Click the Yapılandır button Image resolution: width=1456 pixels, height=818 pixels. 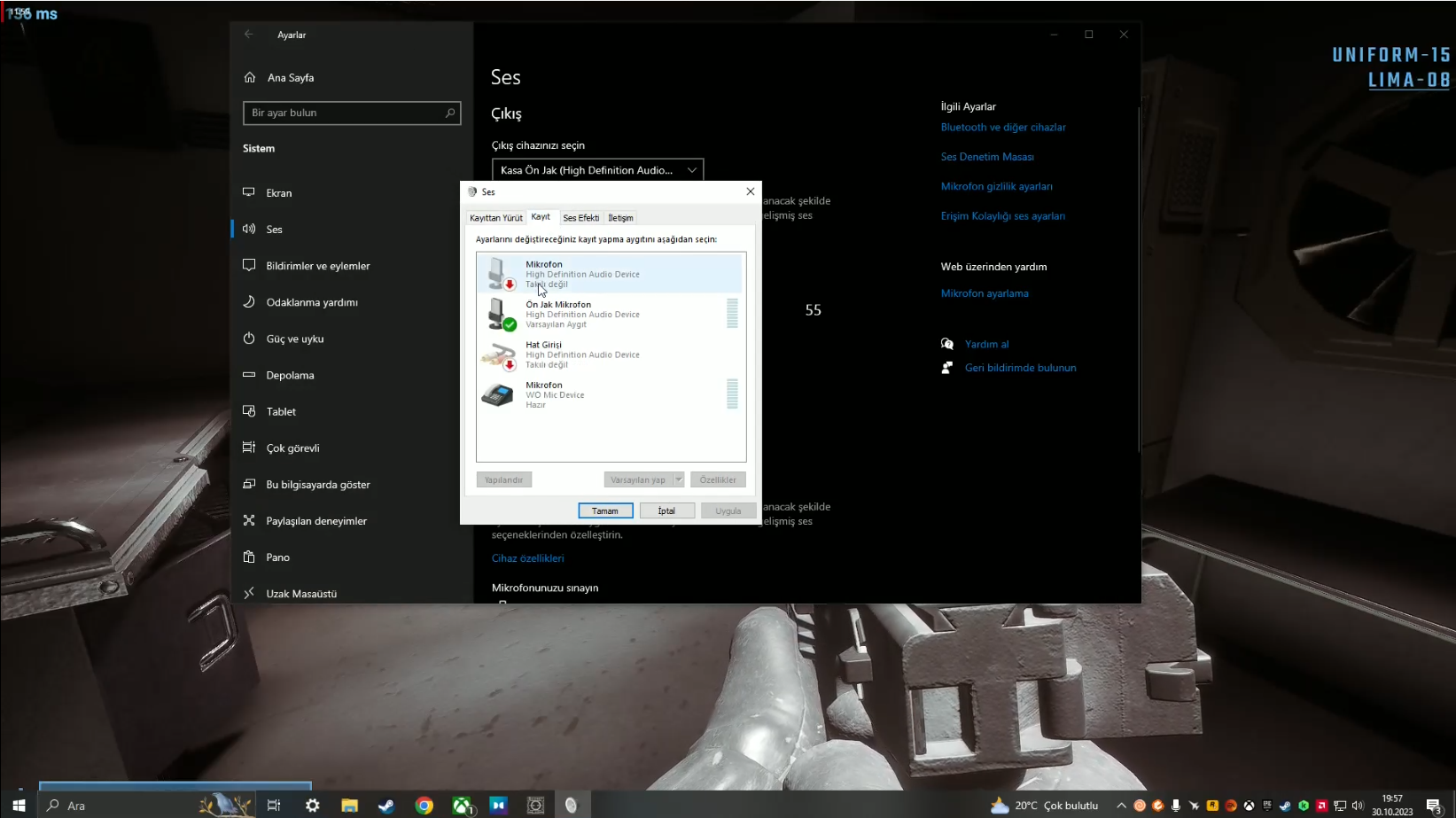pos(503,479)
